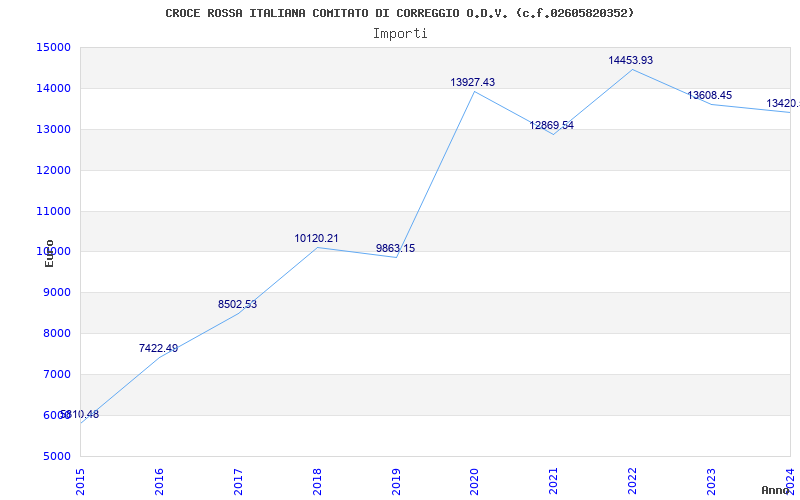Click the 13000 y-axis tick label

(x=53, y=129)
